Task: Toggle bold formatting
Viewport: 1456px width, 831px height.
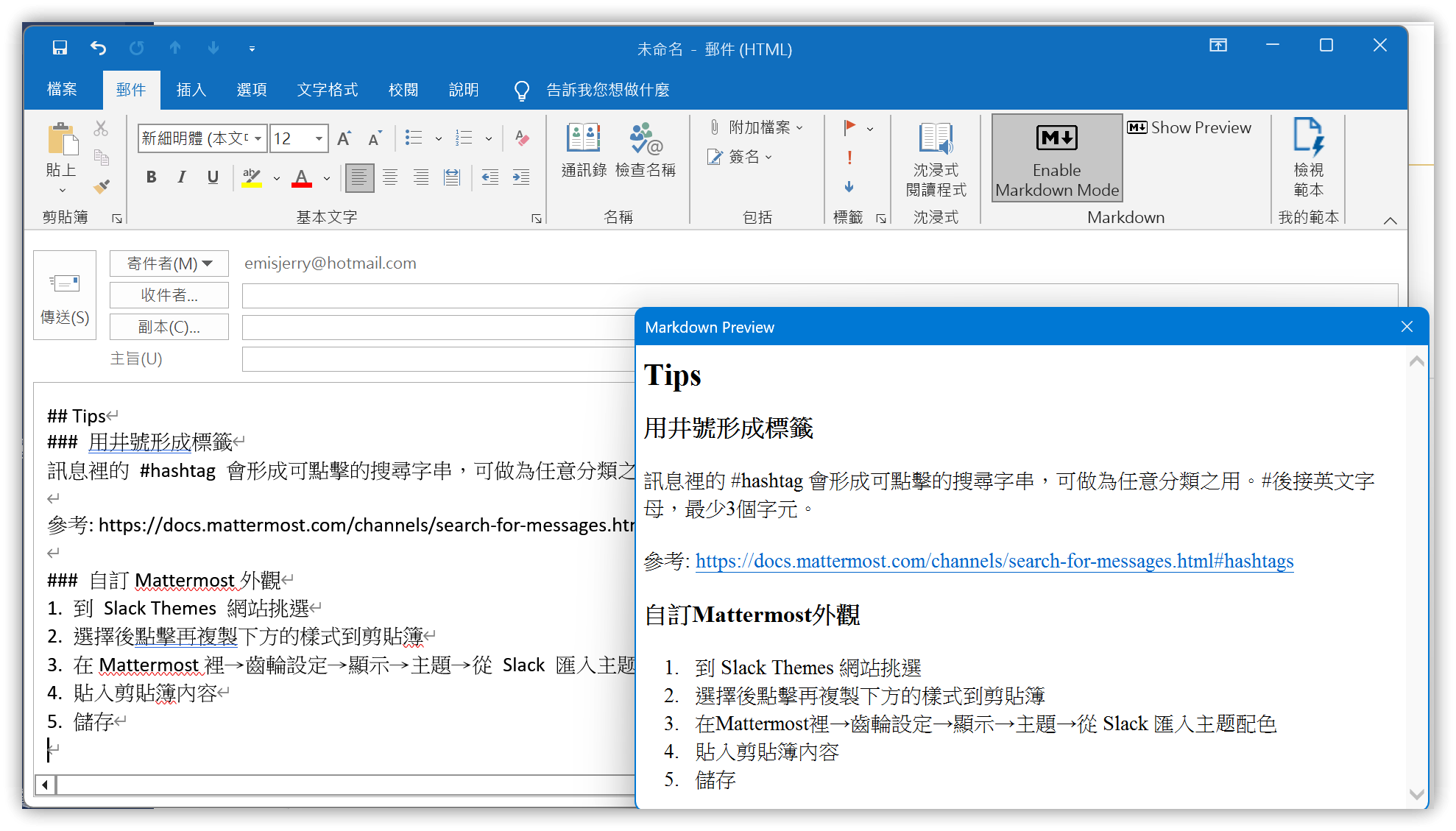Action: (151, 177)
